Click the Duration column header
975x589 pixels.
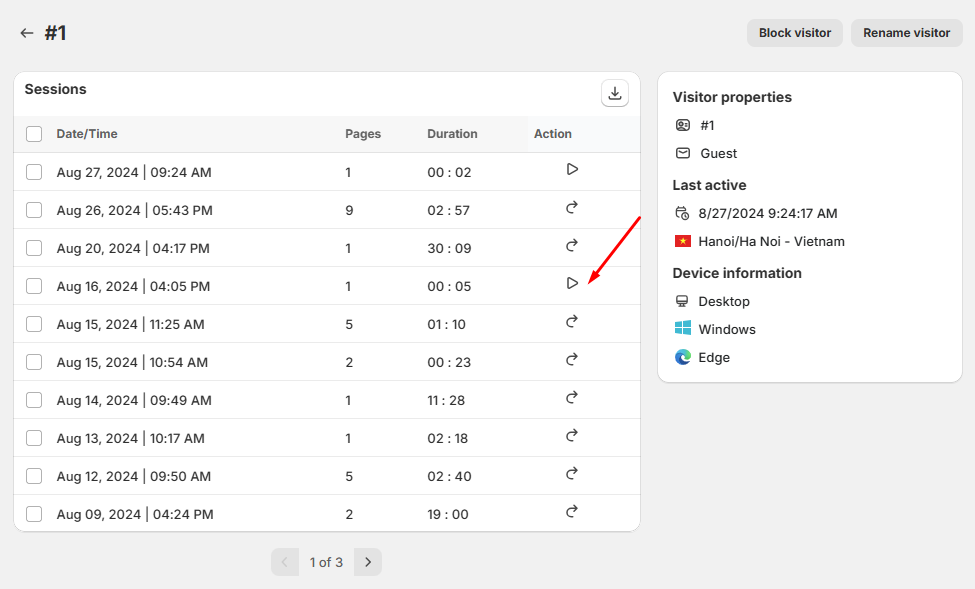point(452,134)
